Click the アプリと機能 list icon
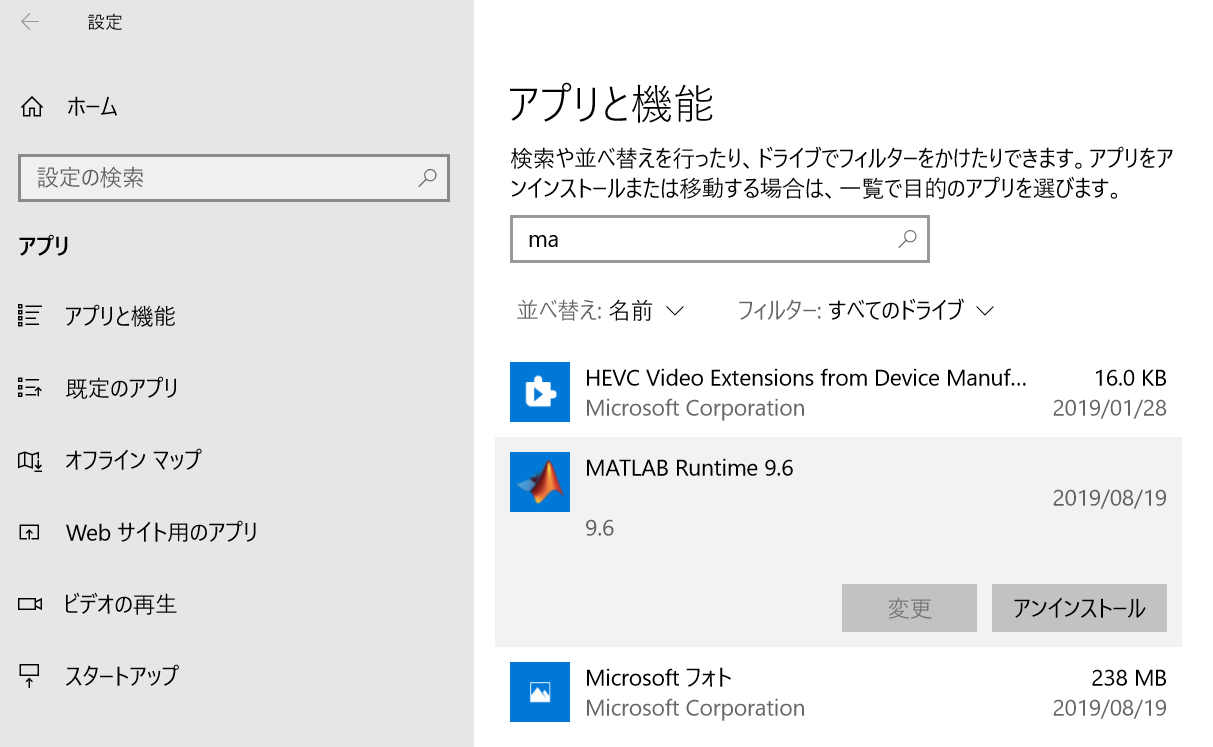1213x747 pixels. pyautogui.click(x=30, y=317)
